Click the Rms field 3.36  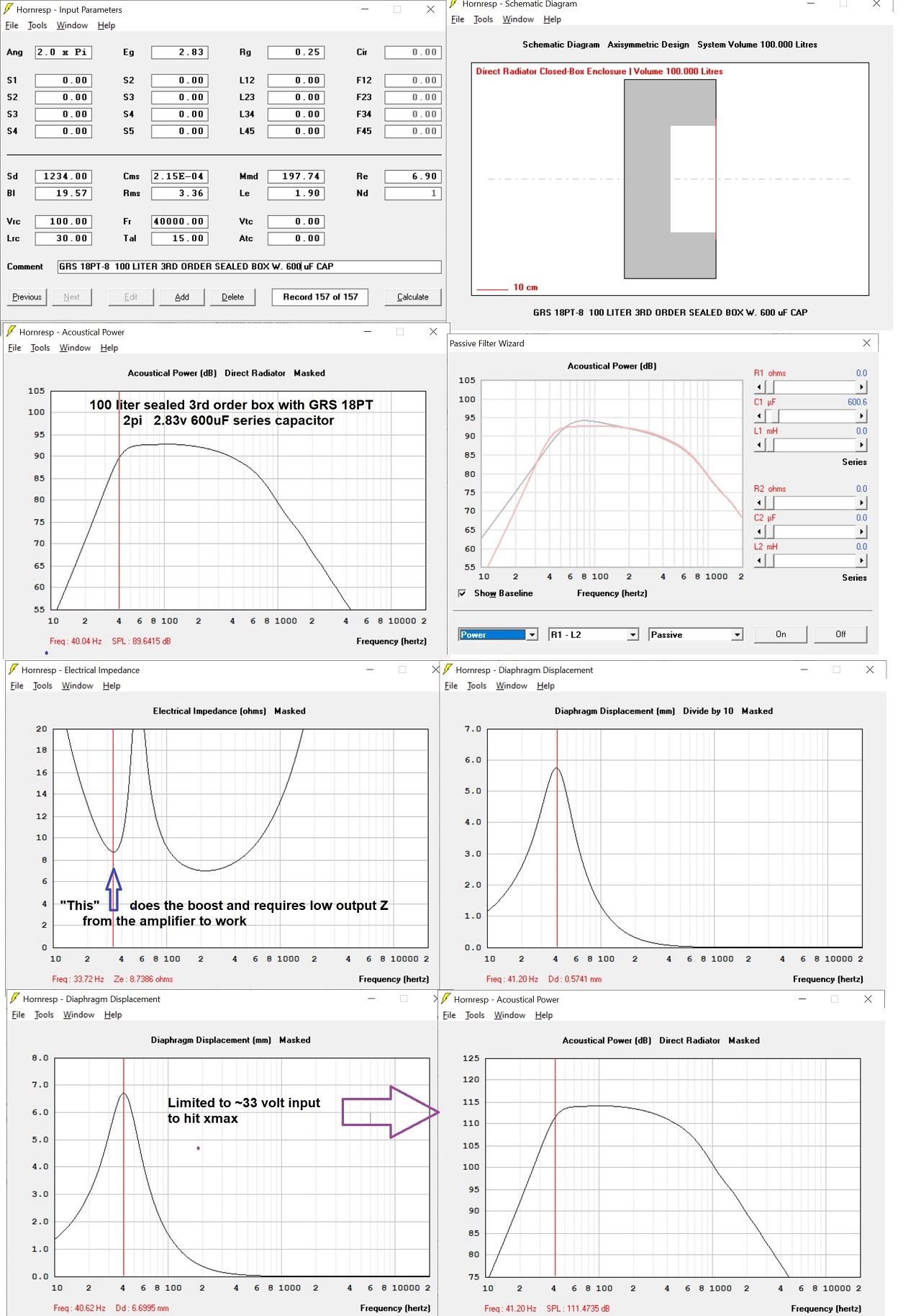pyautogui.click(x=180, y=193)
